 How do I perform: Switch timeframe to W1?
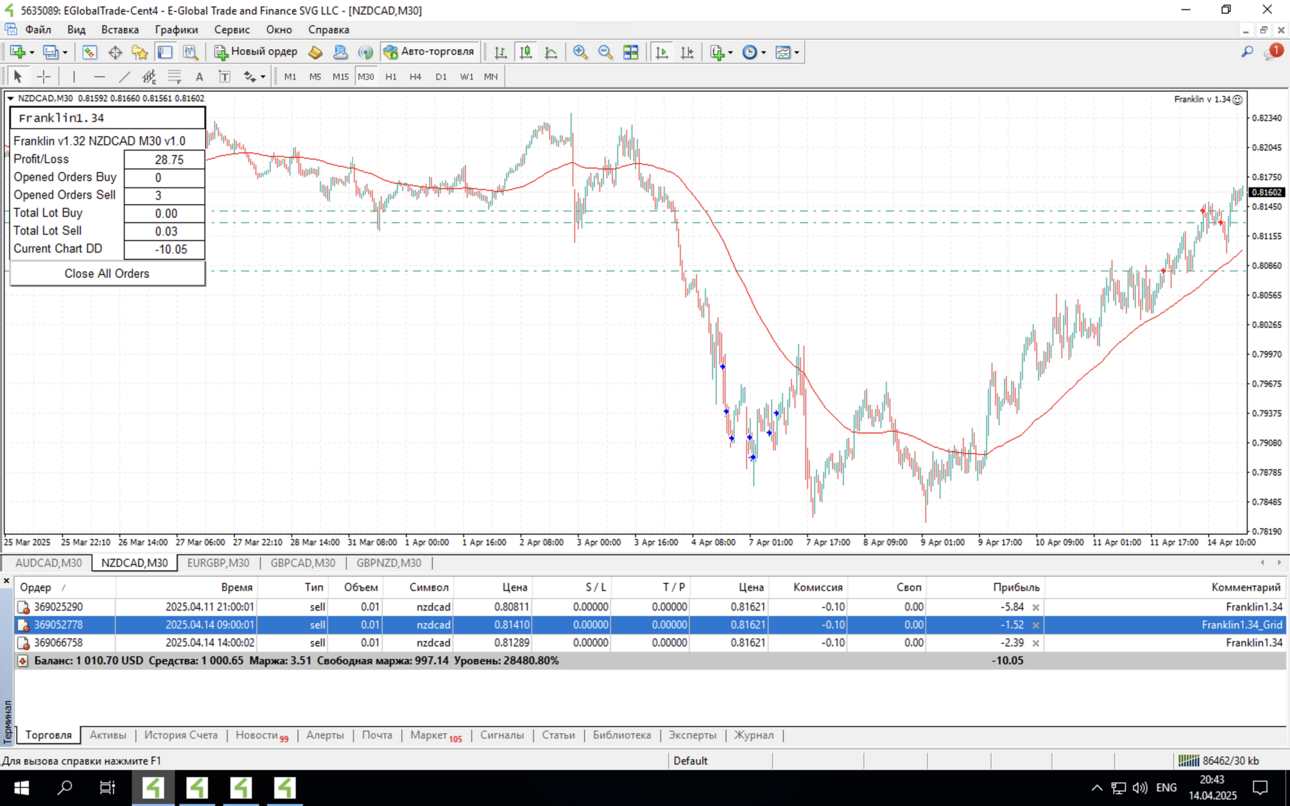coord(466,76)
